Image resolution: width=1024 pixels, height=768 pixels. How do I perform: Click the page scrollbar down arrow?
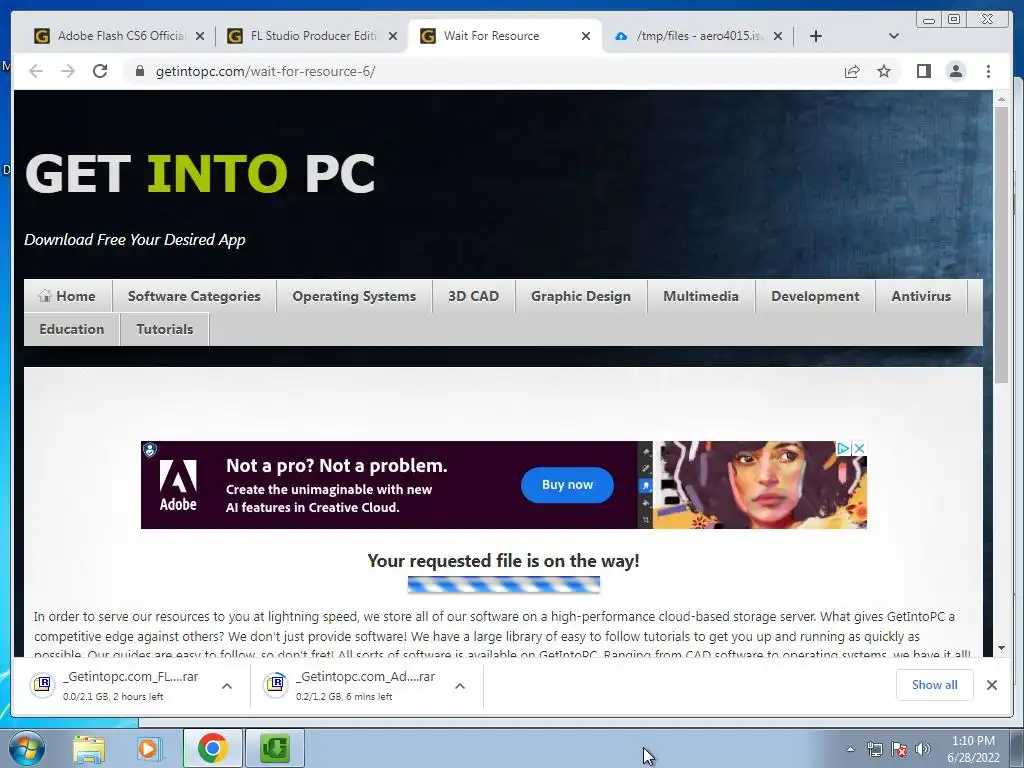pos(1001,648)
